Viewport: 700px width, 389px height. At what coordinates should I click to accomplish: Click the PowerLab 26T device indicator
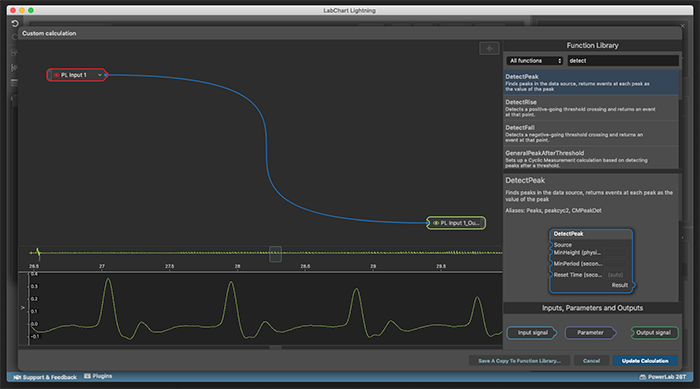[663, 377]
